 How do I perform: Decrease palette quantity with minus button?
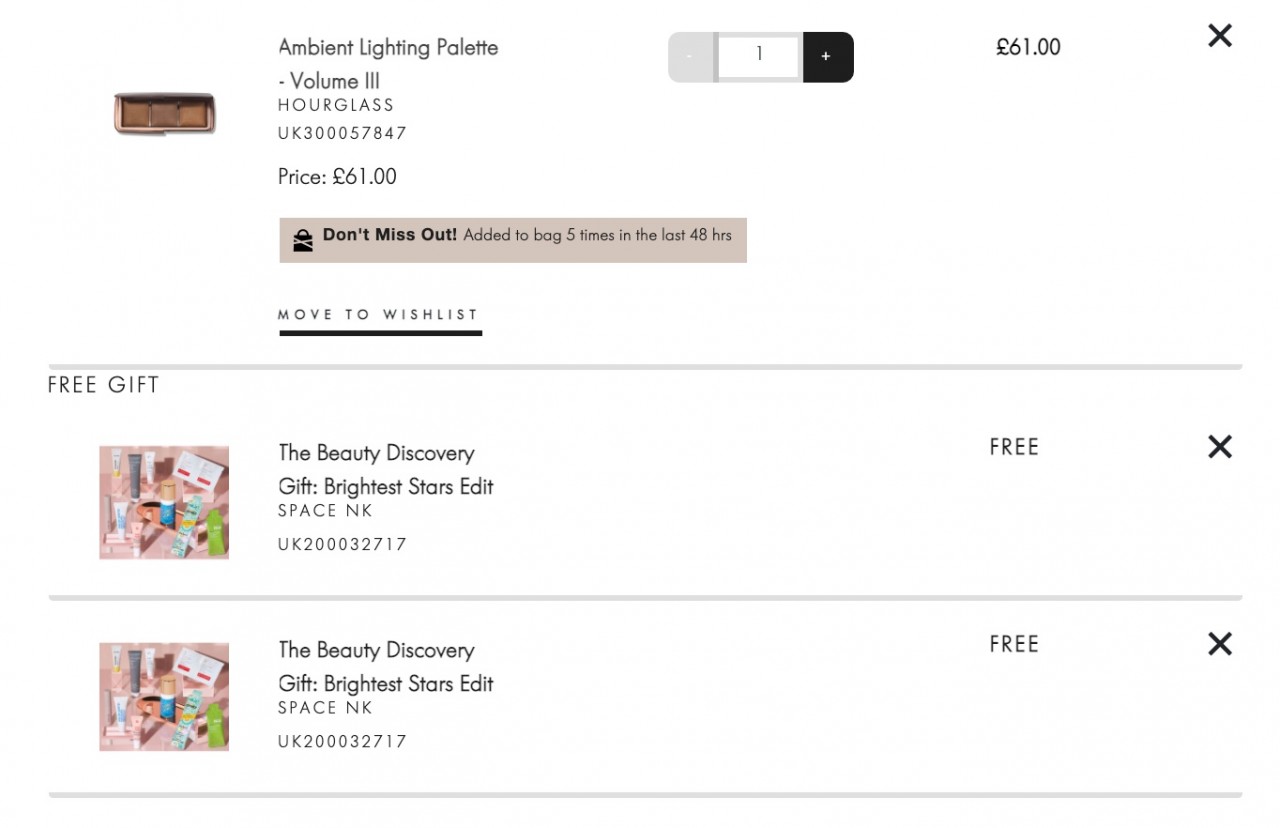pos(690,57)
